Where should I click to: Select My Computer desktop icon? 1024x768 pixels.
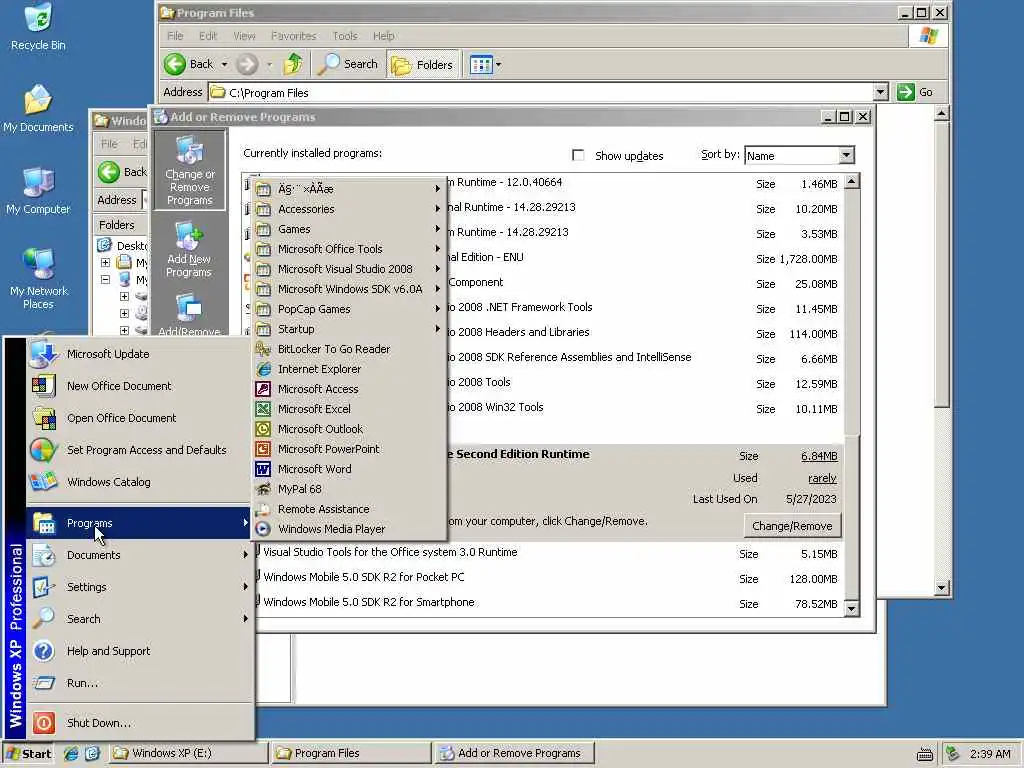click(39, 191)
